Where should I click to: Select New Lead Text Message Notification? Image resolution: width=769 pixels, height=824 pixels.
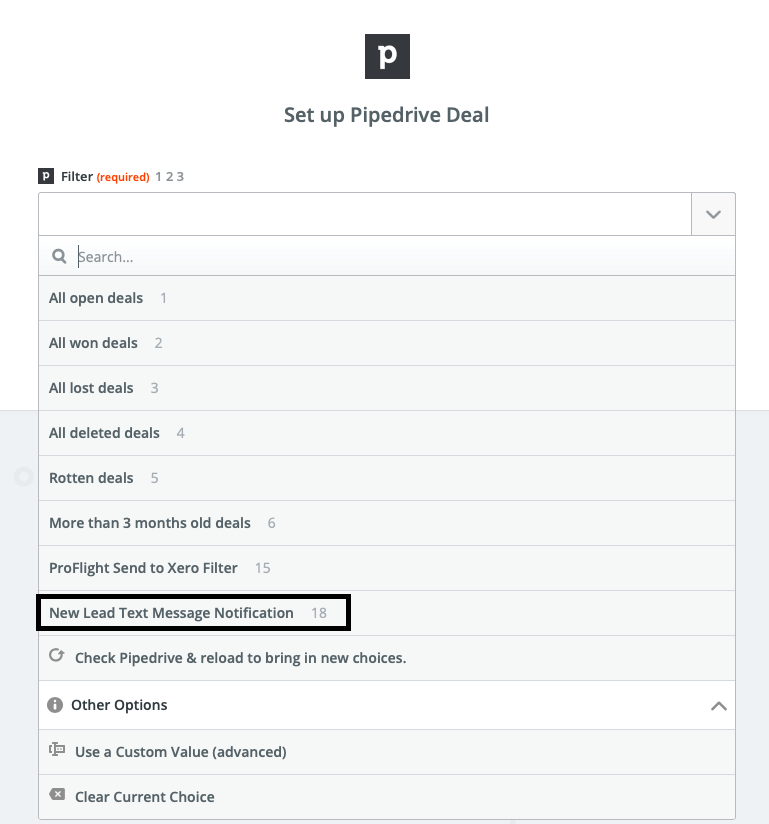pyautogui.click(x=171, y=613)
